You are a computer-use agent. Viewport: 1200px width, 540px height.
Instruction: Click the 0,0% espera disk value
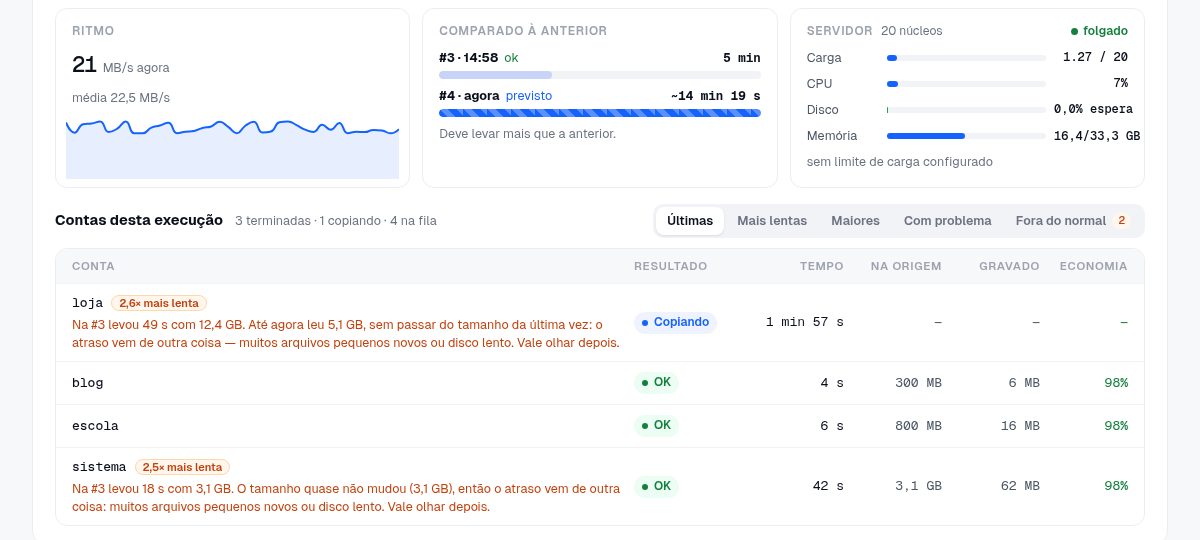tap(1093, 110)
